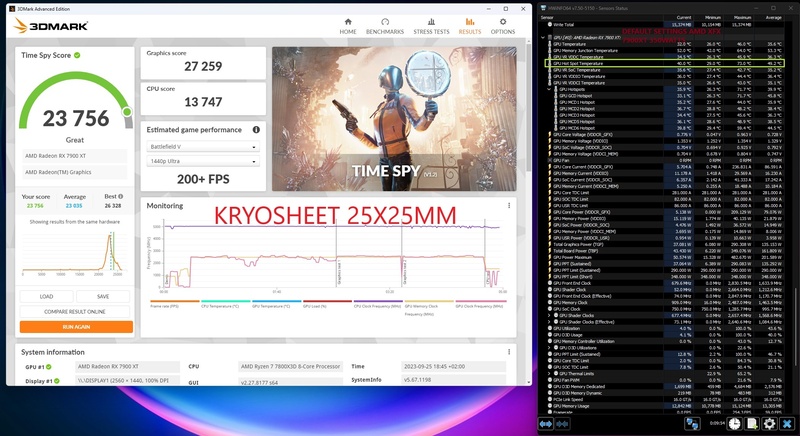
Task: Collapse the GPU Hotspots tree node
Action: point(549,89)
